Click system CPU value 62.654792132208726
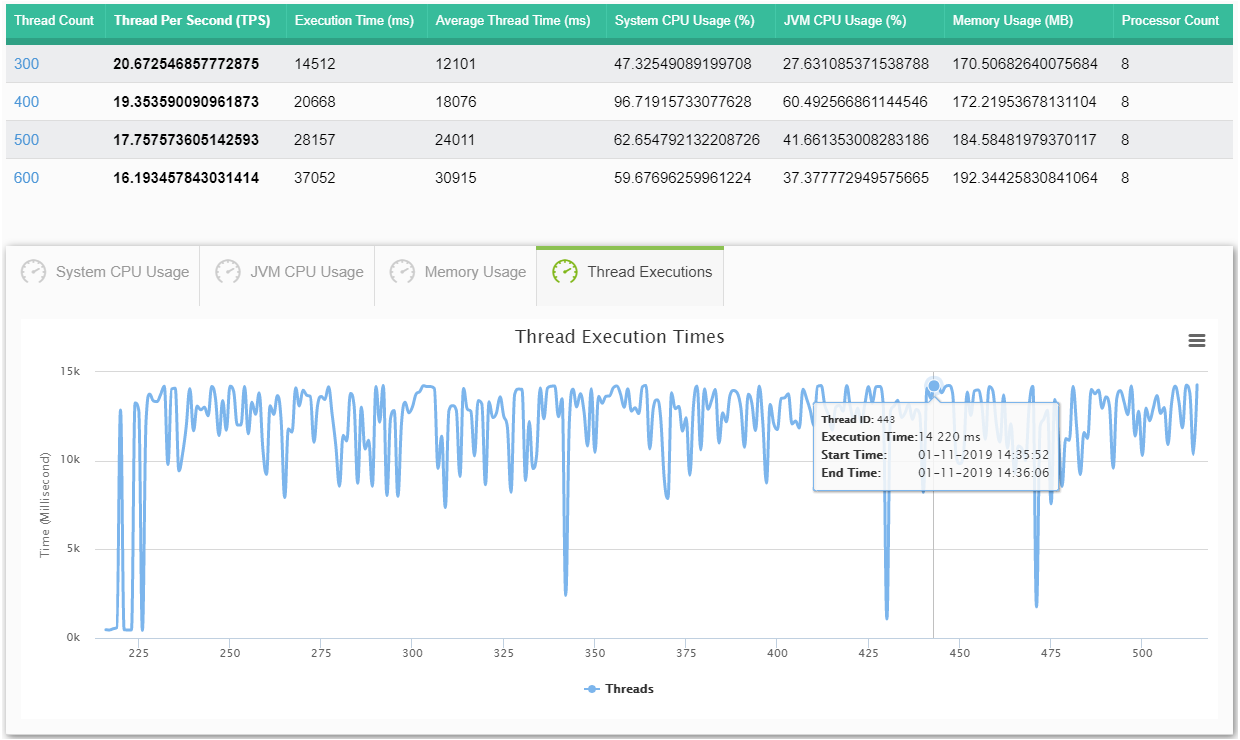The height and width of the screenshot is (740, 1240). (687, 140)
